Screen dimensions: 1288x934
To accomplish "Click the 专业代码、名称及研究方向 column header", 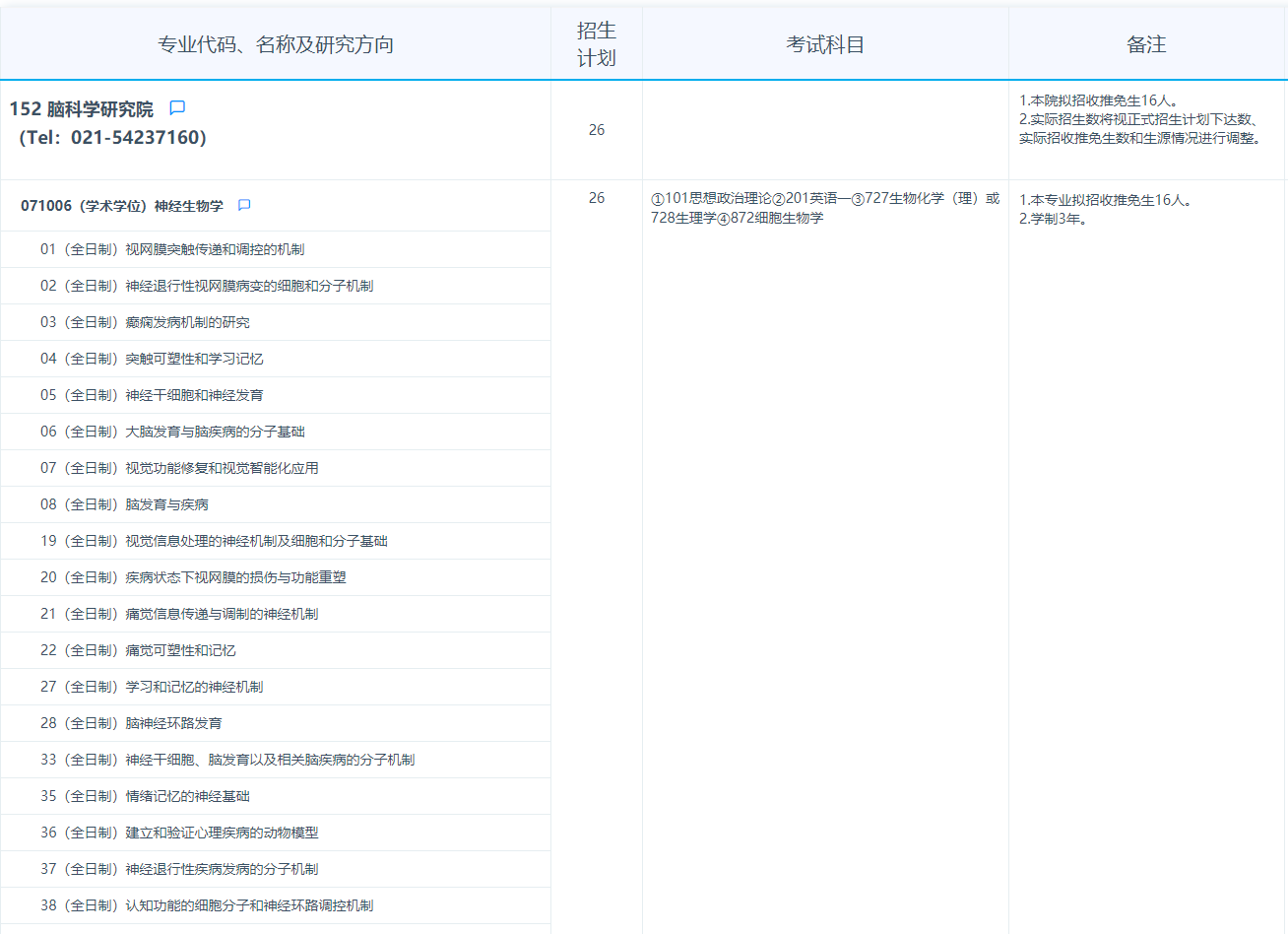I will point(276,44).
